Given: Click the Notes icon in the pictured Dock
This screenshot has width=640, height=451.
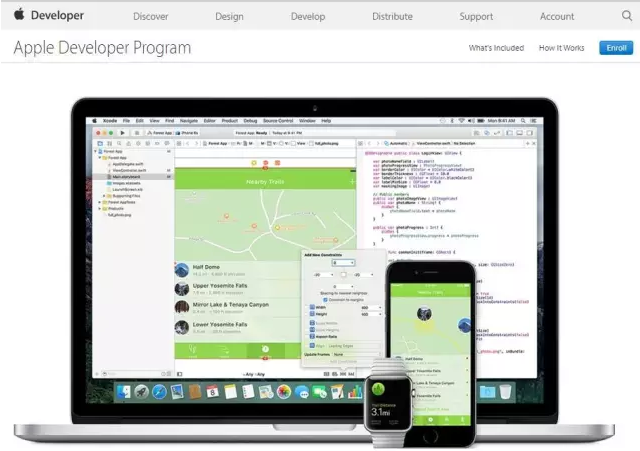Looking at the screenshot, I should (230, 392).
